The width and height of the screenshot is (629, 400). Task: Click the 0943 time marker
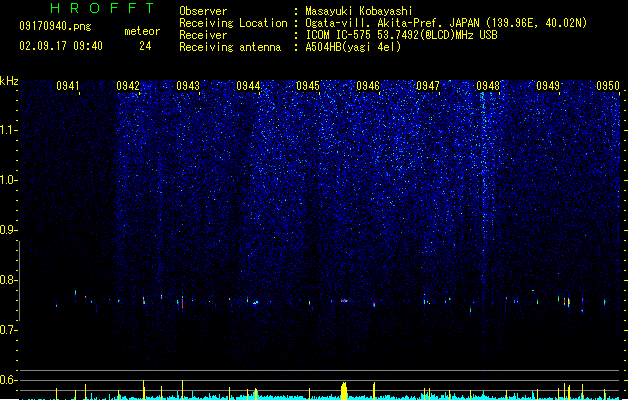188,86
